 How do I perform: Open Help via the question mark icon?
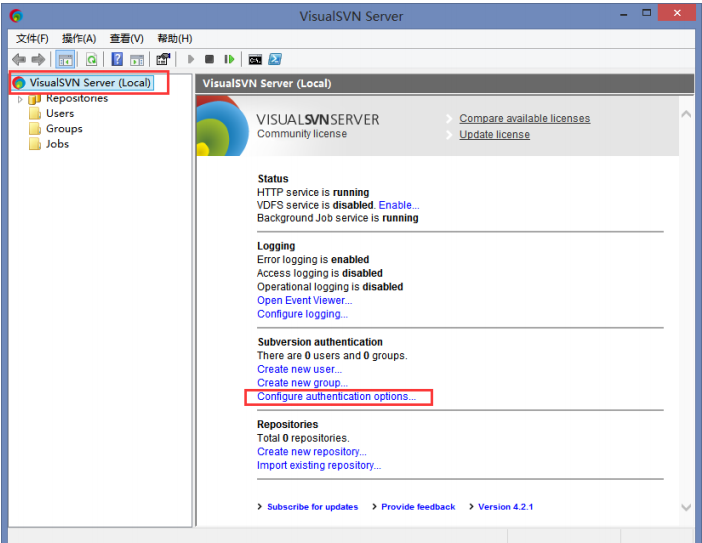117,59
